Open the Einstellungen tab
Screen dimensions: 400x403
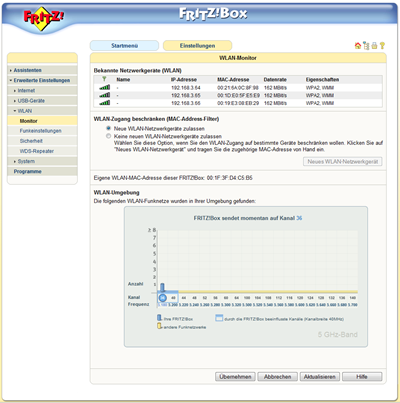click(x=197, y=46)
